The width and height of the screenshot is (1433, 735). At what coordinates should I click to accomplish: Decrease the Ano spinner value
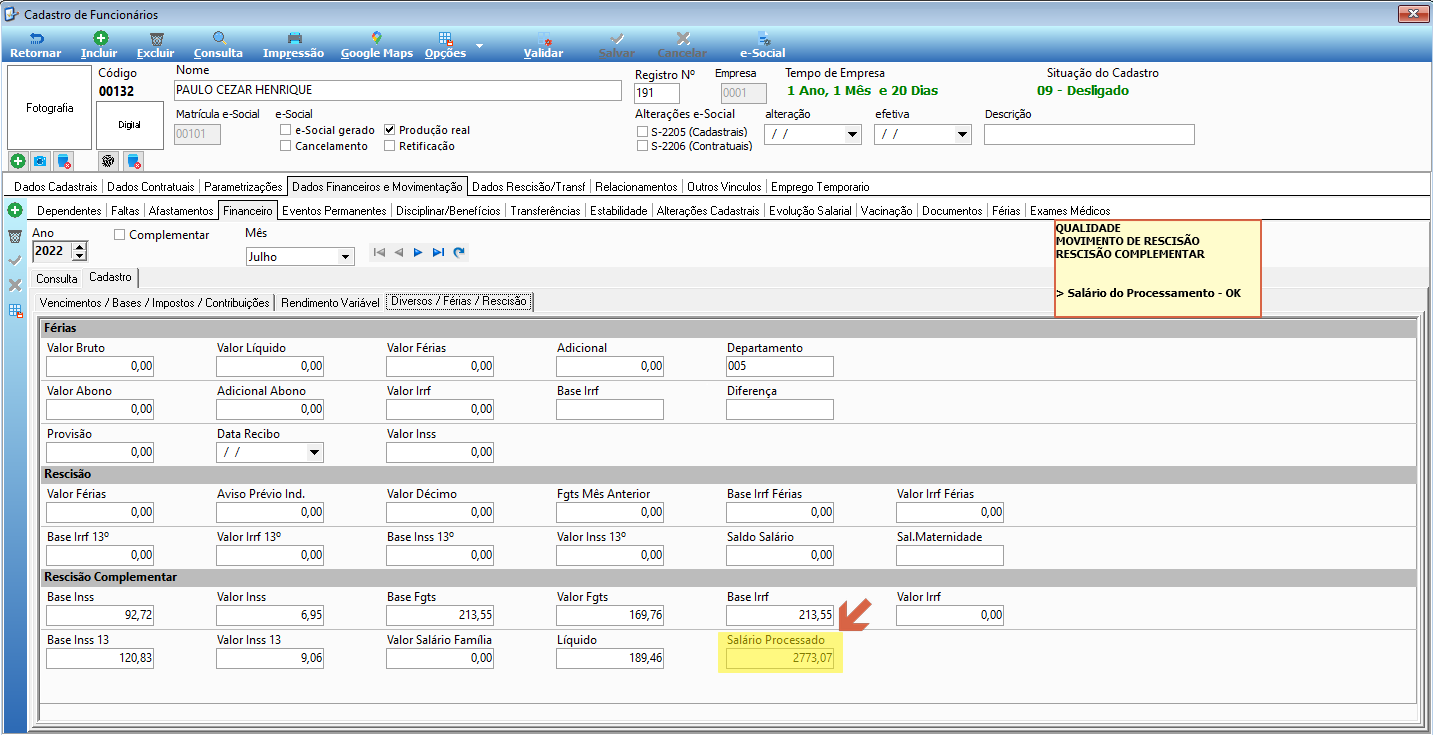(80, 256)
